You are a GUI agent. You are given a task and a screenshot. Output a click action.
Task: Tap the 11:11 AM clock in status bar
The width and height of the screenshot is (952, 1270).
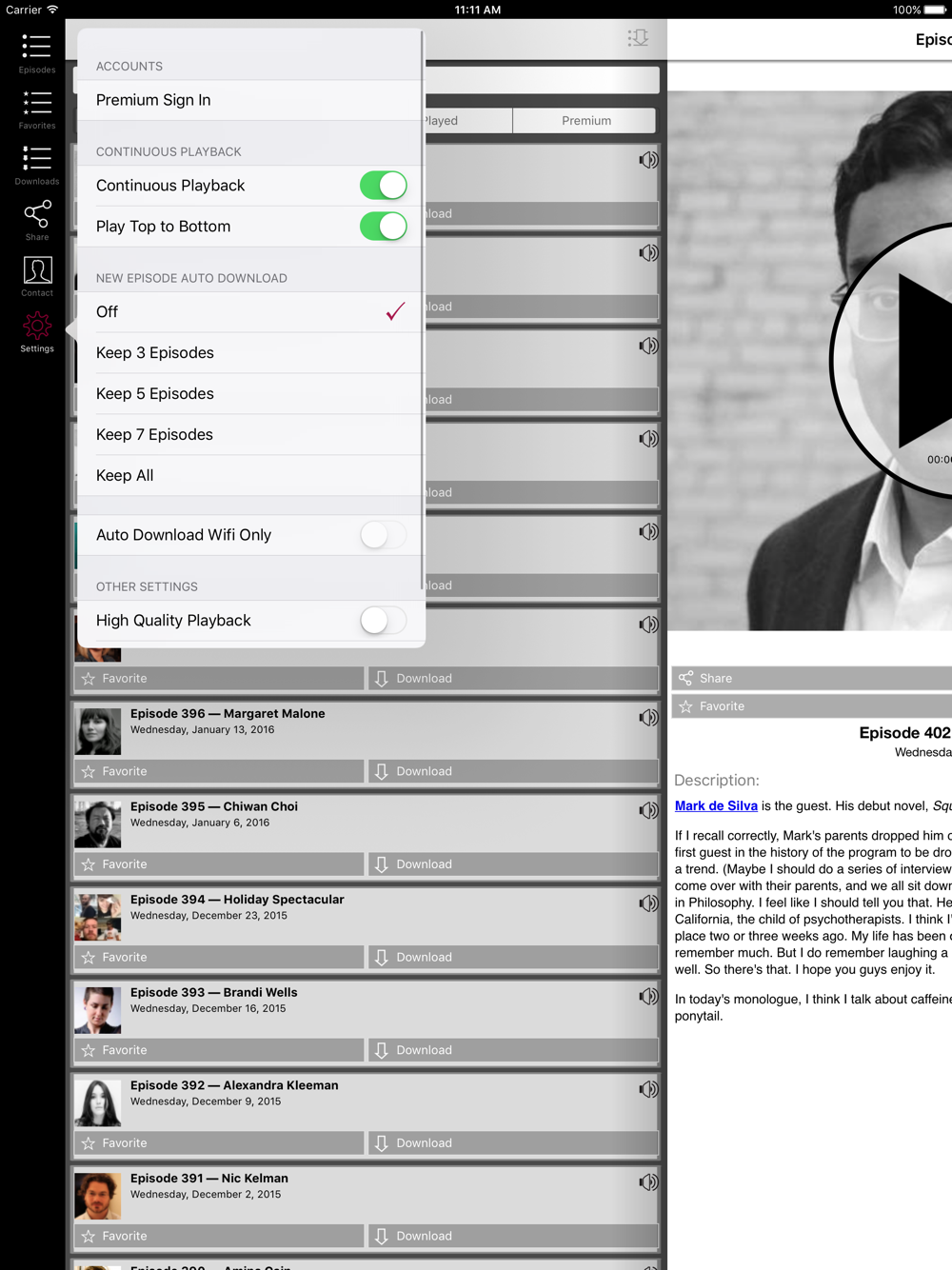click(x=477, y=10)
